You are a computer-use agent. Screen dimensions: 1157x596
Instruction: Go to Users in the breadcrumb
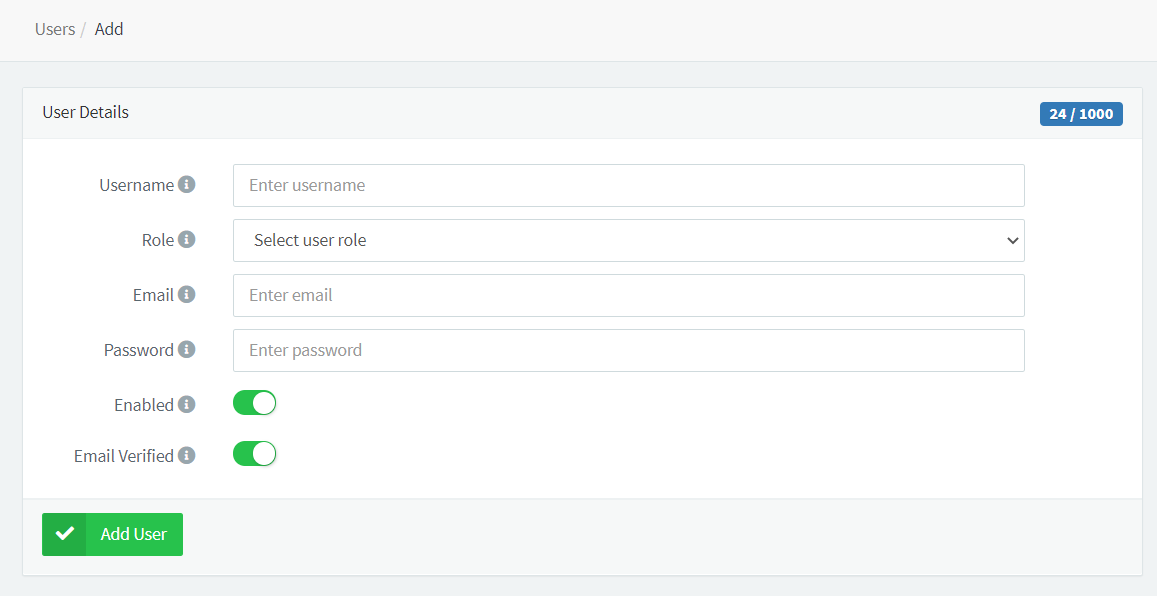coord(55,29)
